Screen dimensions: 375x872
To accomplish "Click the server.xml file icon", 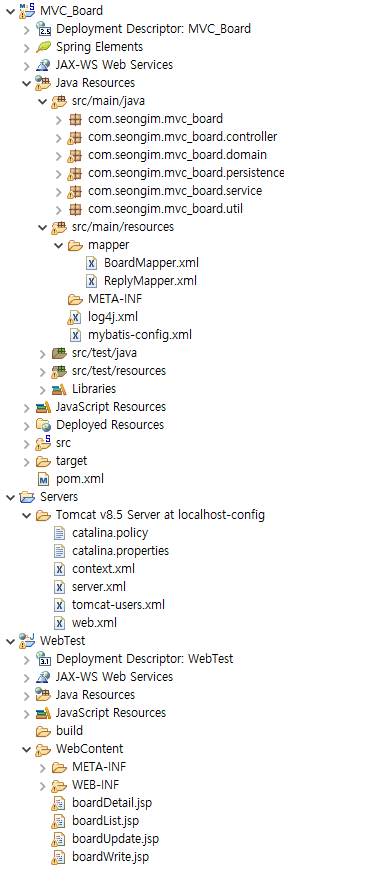I will pyautogui.click(x=59, y=587).
